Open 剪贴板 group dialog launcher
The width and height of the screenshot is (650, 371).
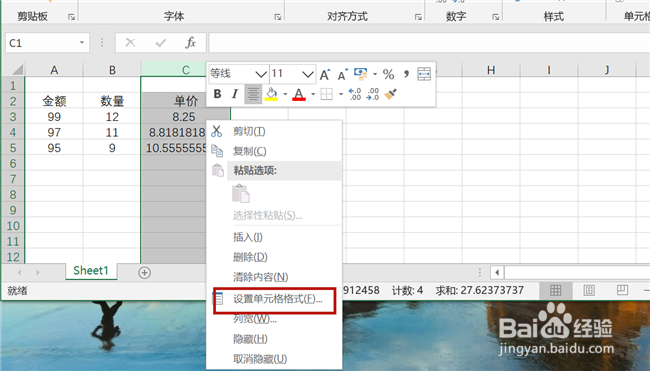point(71,17)
